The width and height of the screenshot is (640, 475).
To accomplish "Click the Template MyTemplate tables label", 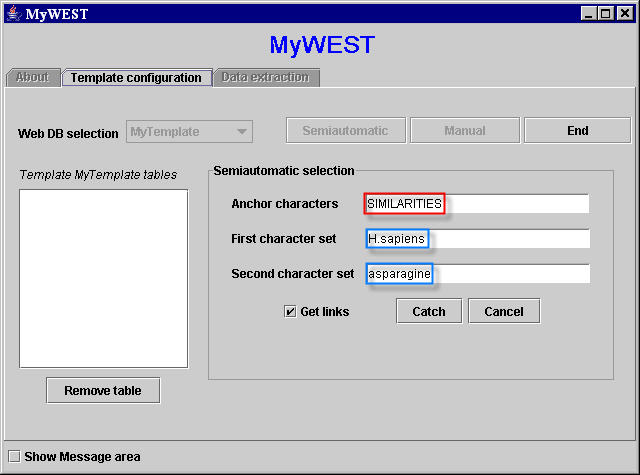I will [x=98, y=175].
